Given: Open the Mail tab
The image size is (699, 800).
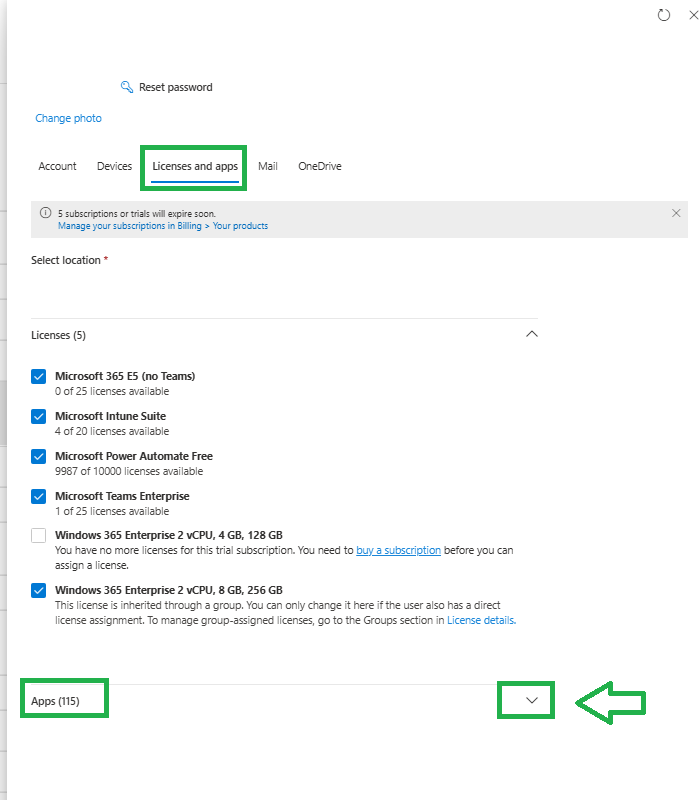Looking at the screenshot, I should (268, 166).
